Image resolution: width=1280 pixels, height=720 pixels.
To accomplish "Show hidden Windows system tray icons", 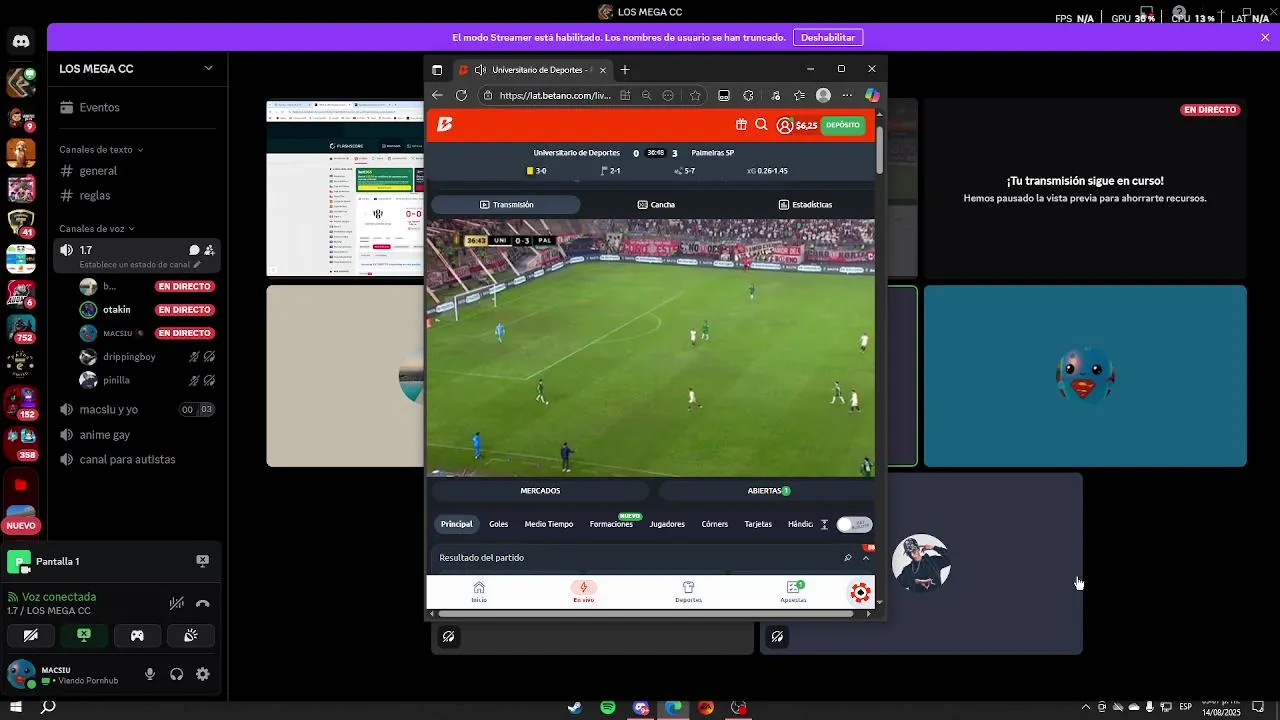I will [x=1086, y=708].
